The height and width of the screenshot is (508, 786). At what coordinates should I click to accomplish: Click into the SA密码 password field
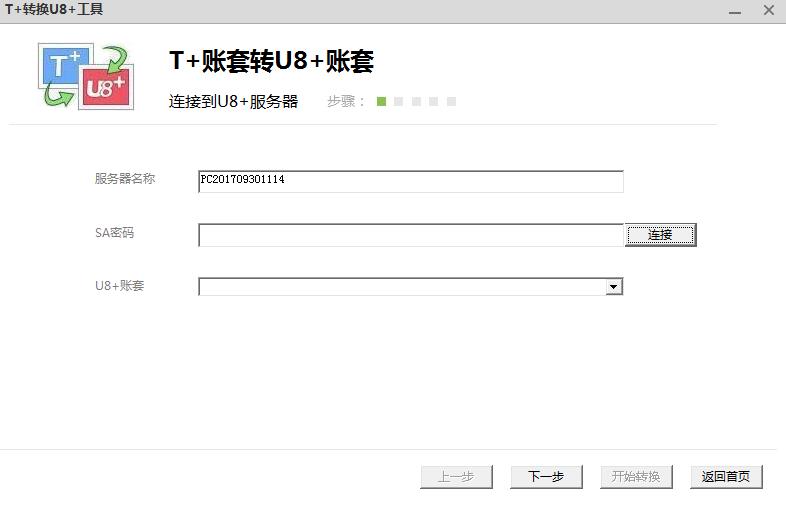411,235
